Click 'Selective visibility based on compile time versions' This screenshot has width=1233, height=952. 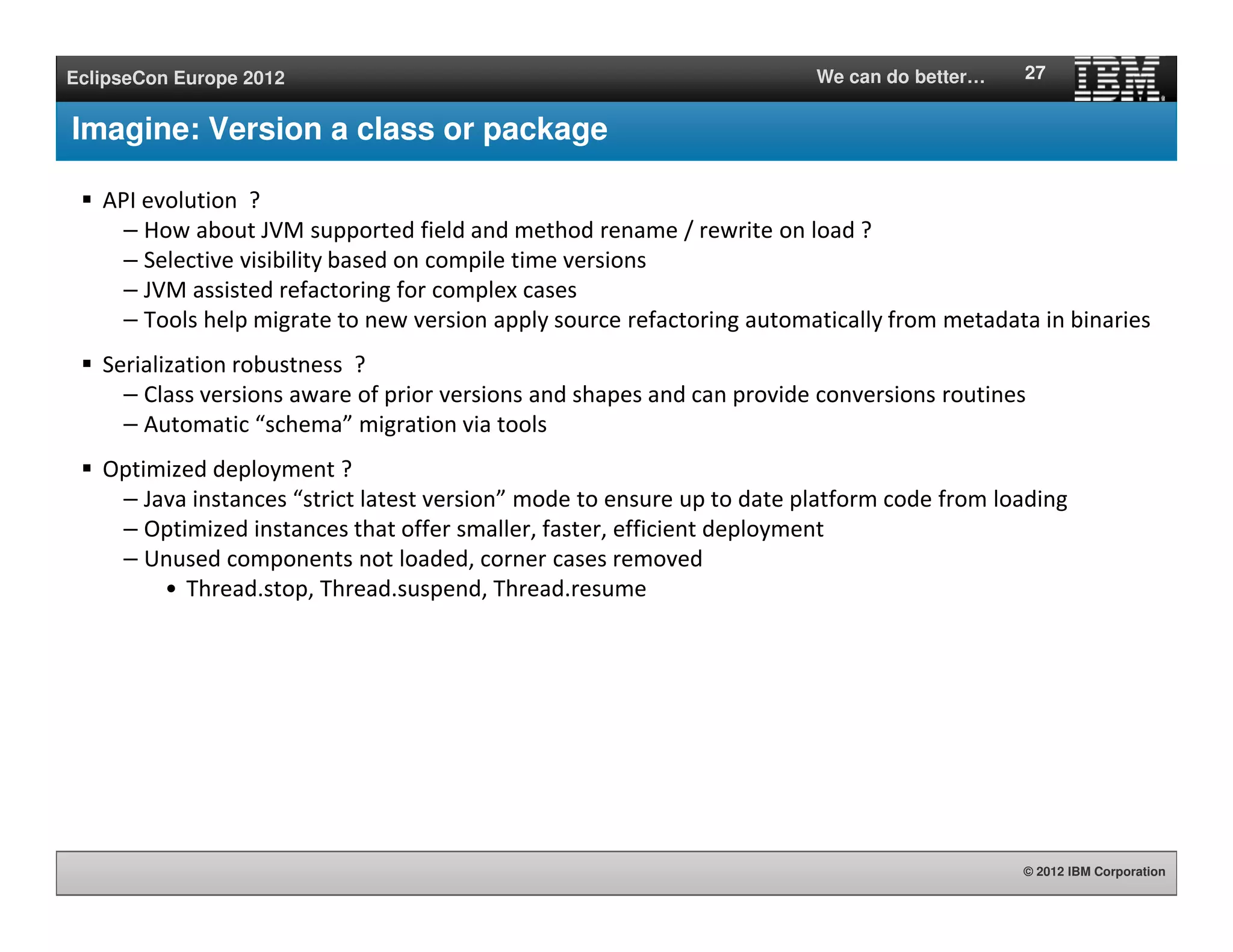pos(394,261)
